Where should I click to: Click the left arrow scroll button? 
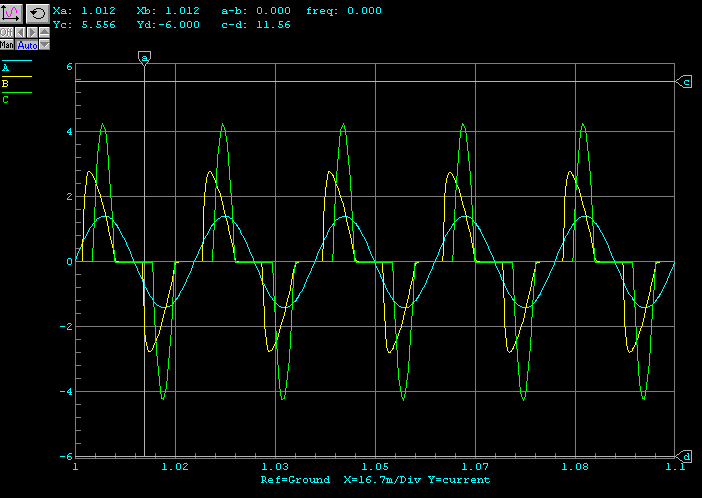pos(20,33)
